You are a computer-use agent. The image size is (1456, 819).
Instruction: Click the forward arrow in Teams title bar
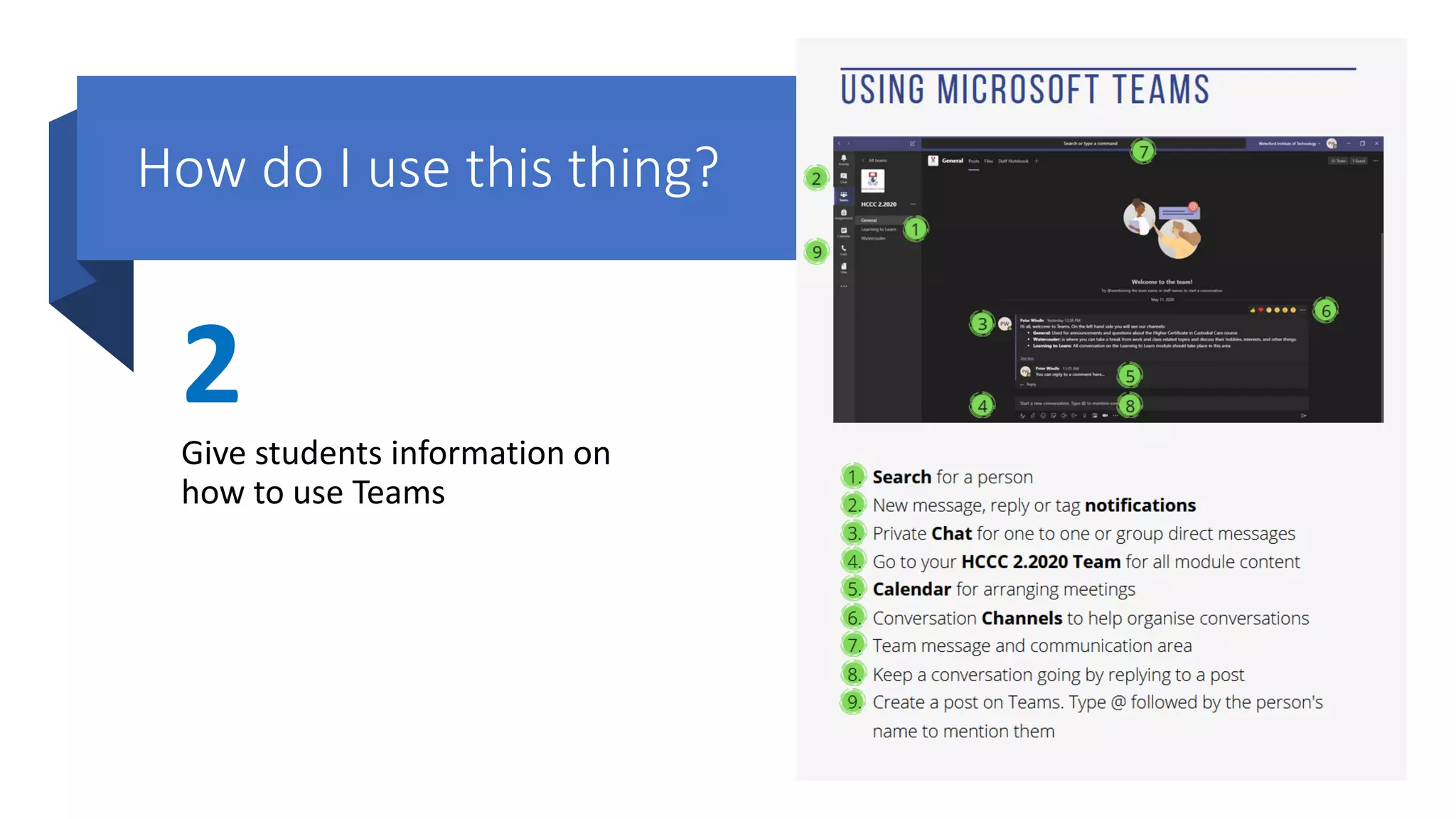click(x=848, y=144)
